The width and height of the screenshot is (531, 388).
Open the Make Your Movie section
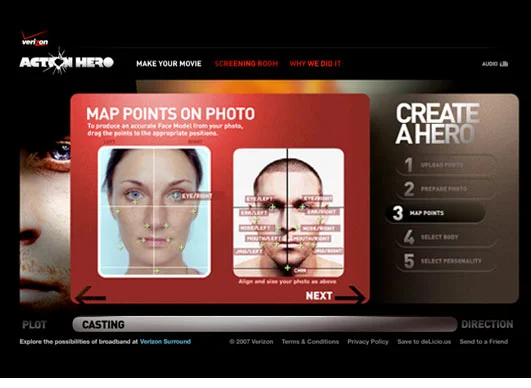pos(169,64)
